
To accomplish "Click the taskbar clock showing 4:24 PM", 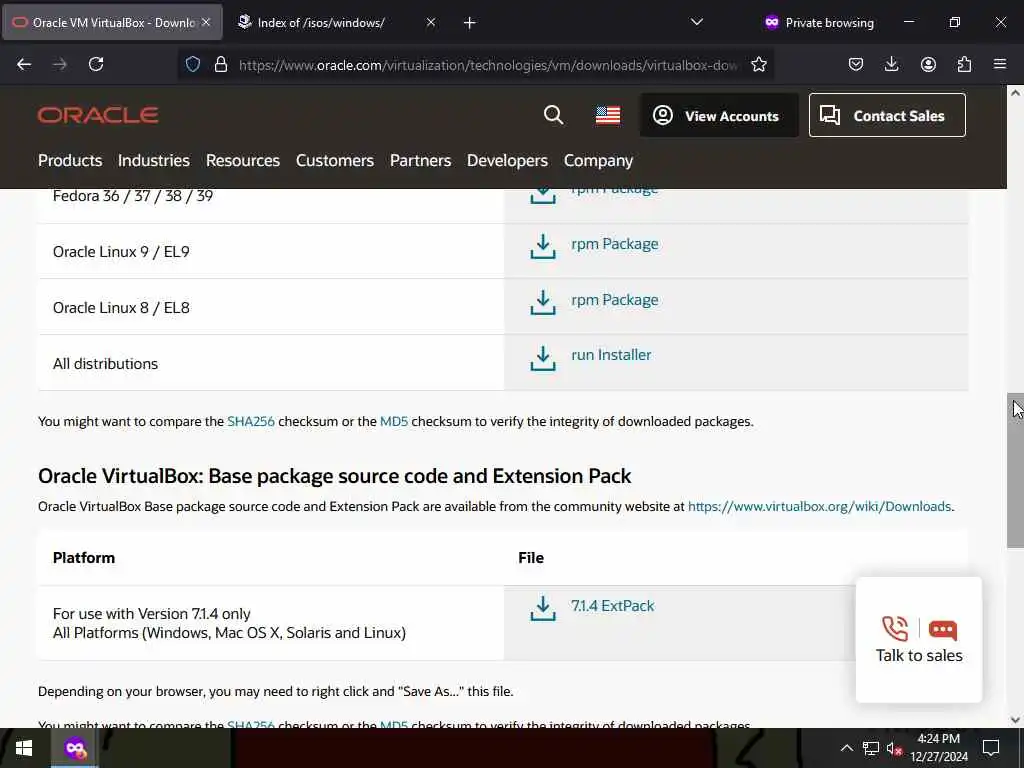I will pyautogui.click(x=938, y=748).
